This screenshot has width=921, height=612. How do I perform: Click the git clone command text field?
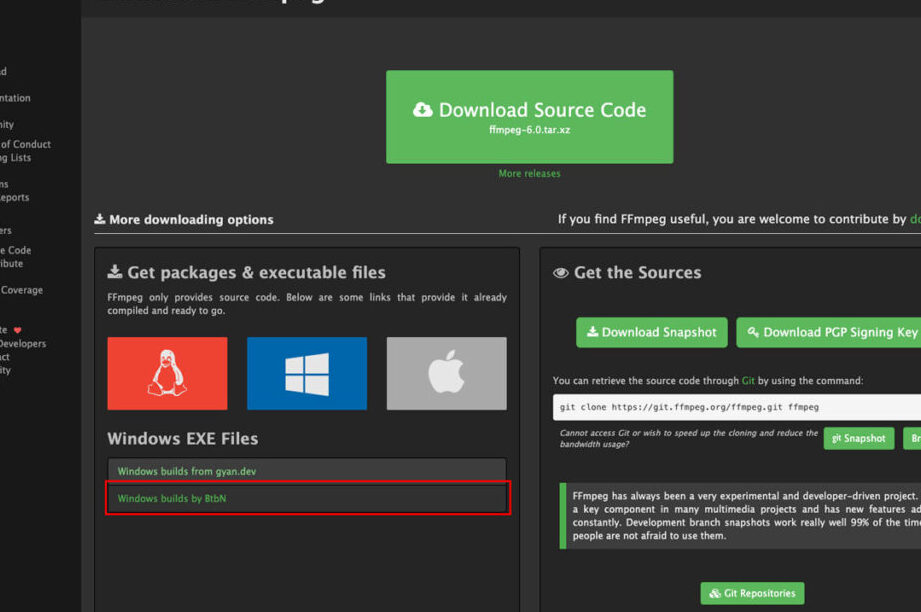[x=735, y=407]
